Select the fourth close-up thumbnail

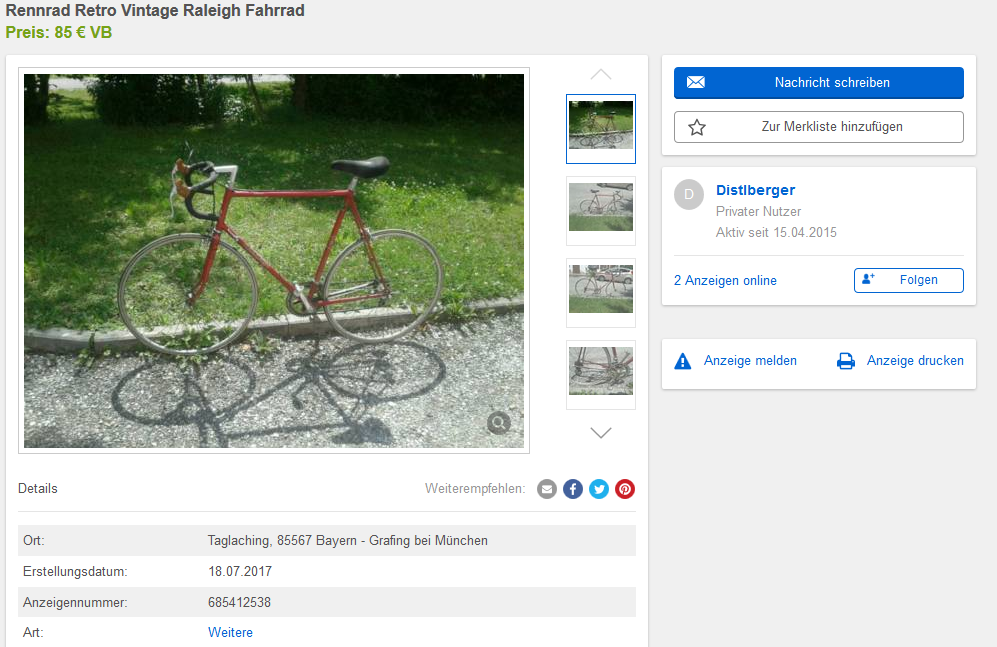click(601, 375)
